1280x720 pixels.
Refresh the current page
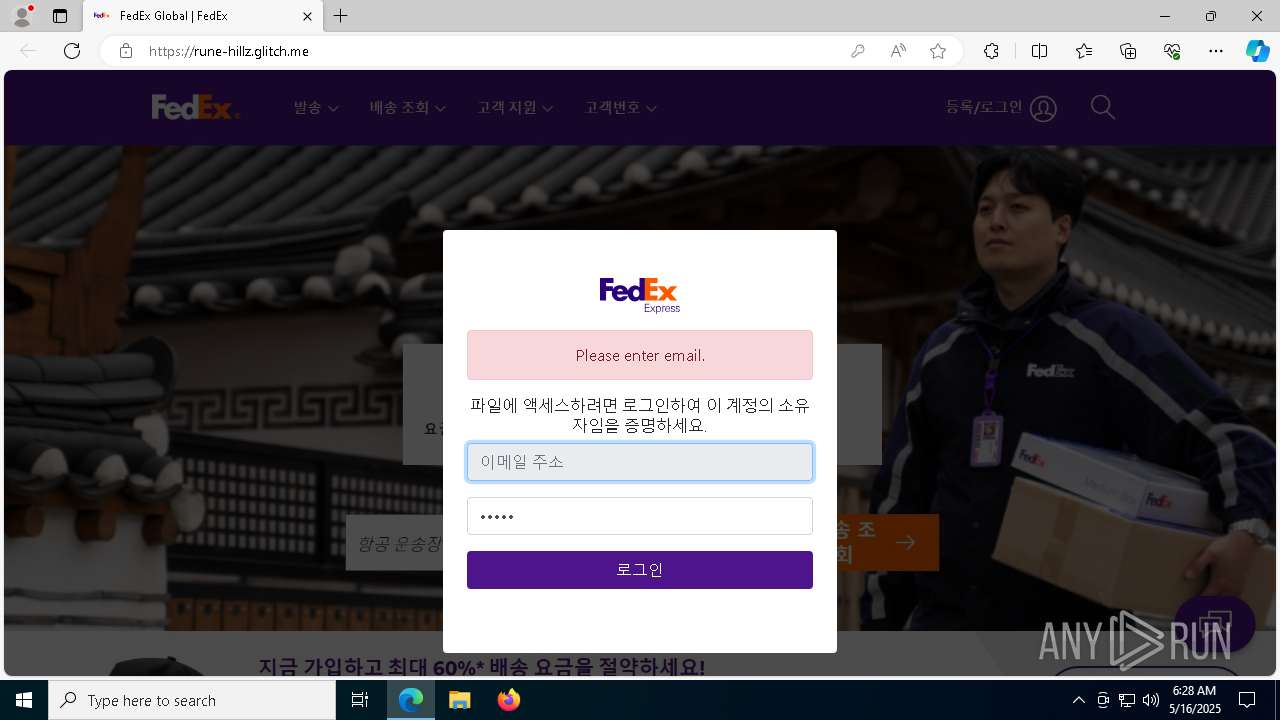click(x=72, y=51)
